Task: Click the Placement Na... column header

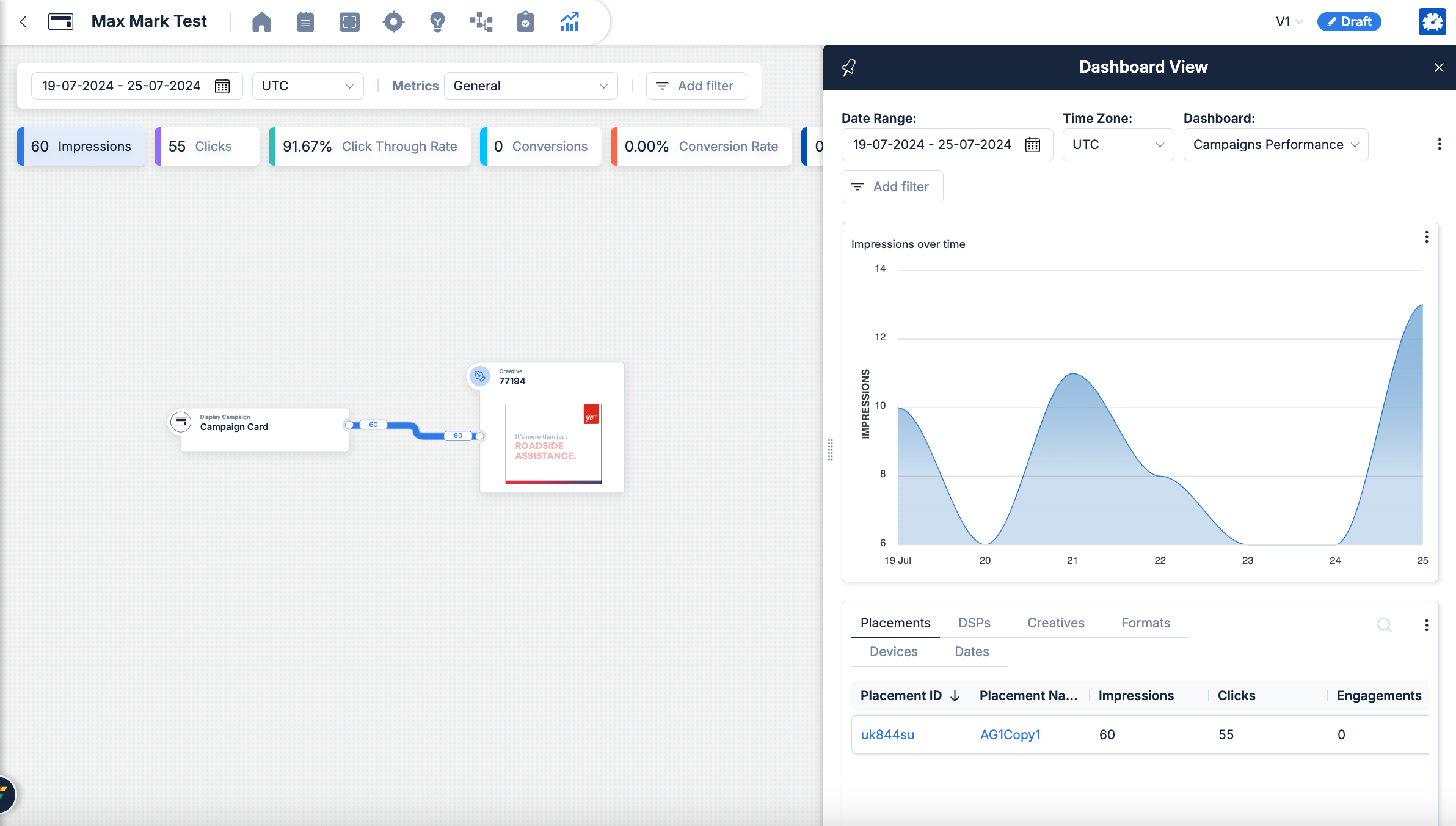Action: coord(1028,696)
